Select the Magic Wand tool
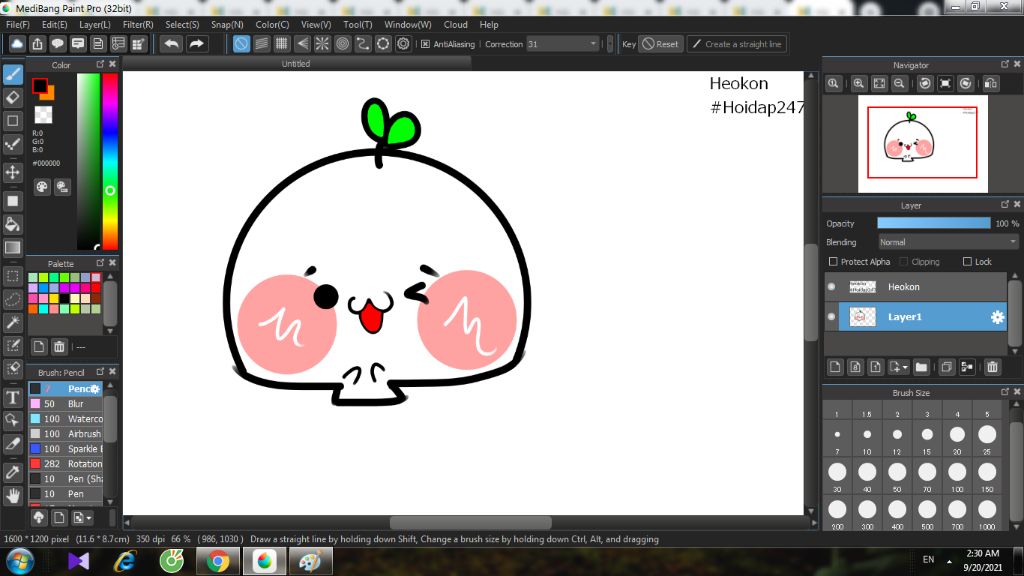Image resolution: width=1024 pixels, height=576 pixels. (x=13, y=322)
